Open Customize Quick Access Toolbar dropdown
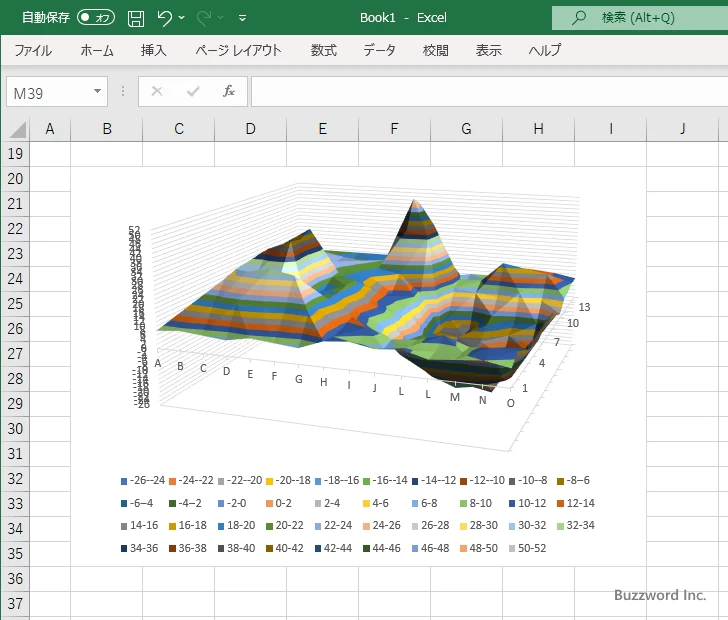This screenshot has width=728, height=620. 242,18
